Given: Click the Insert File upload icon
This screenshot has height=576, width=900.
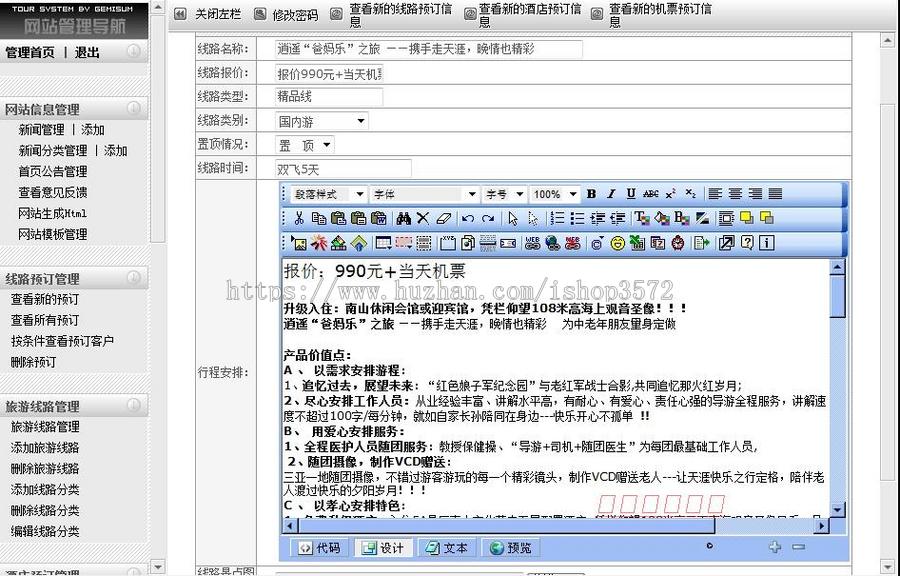Looking at the screenshot, I should coord(359,243).
